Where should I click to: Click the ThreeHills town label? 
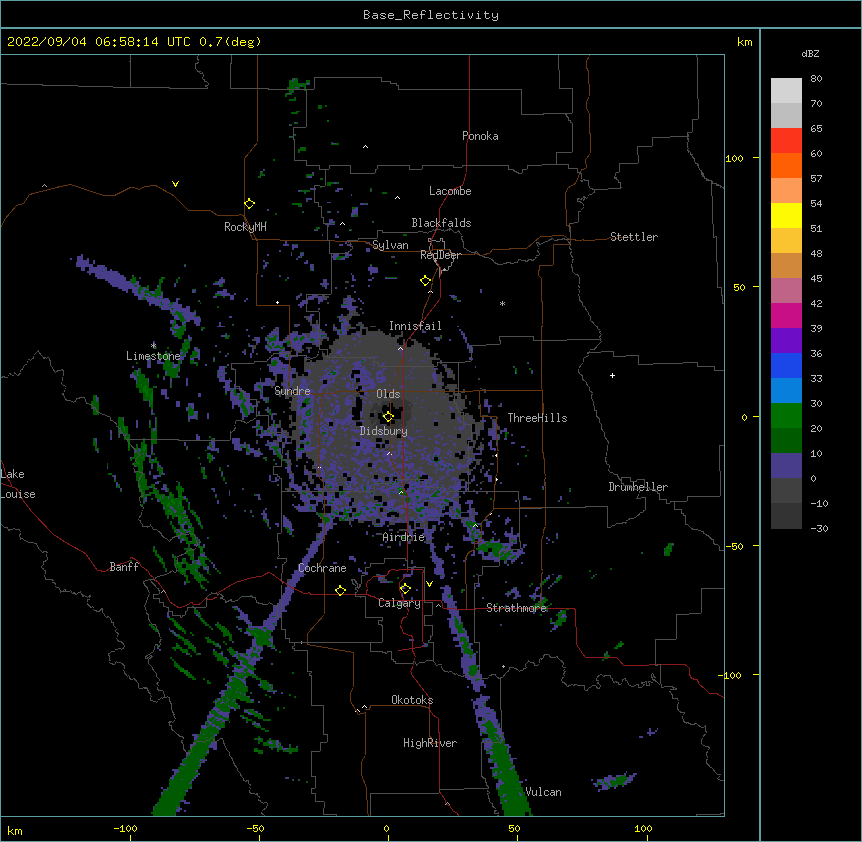click(538, 418)
